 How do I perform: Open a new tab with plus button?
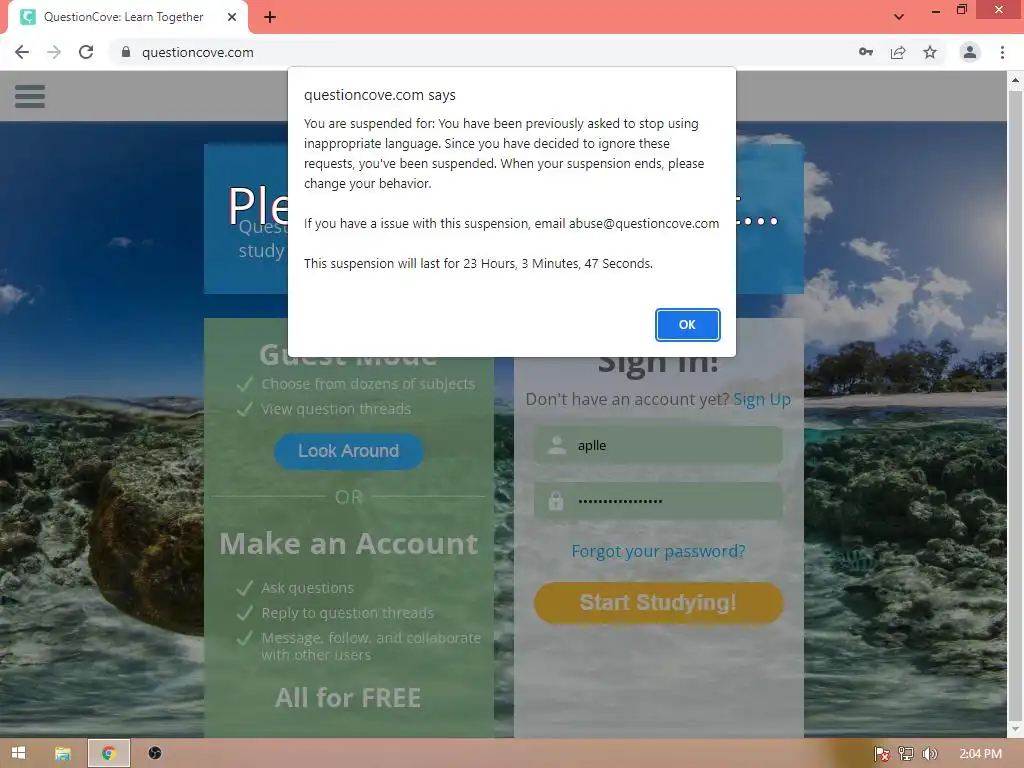pyautogui.click(x=270, y=17)
